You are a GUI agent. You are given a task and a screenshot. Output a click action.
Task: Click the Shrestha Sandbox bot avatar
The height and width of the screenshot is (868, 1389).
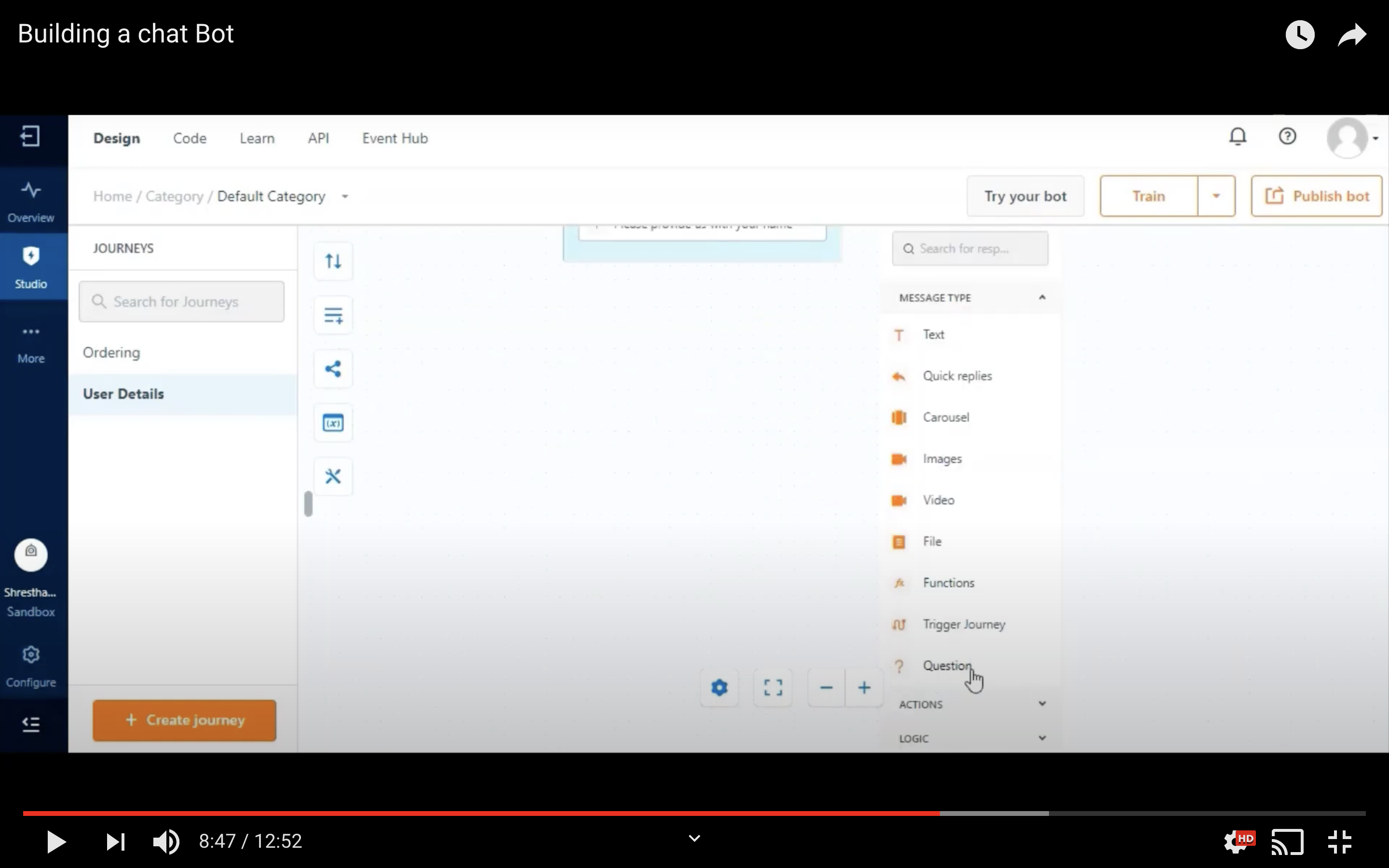pyautogui.click(x=31, y=555)
